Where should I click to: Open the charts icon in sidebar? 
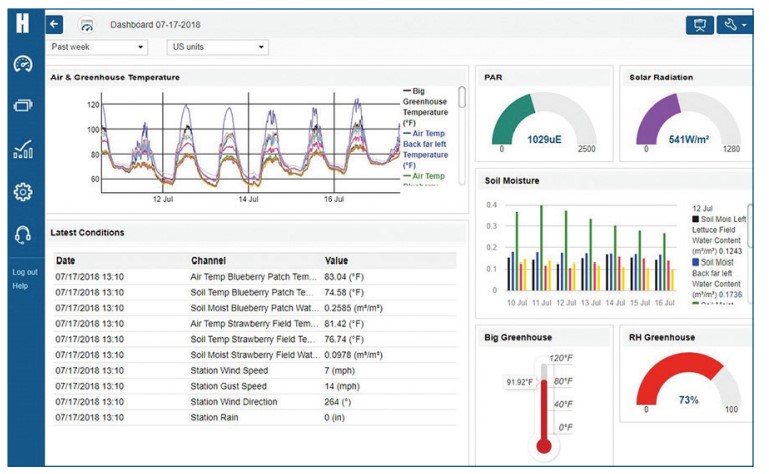pos(22,149)
